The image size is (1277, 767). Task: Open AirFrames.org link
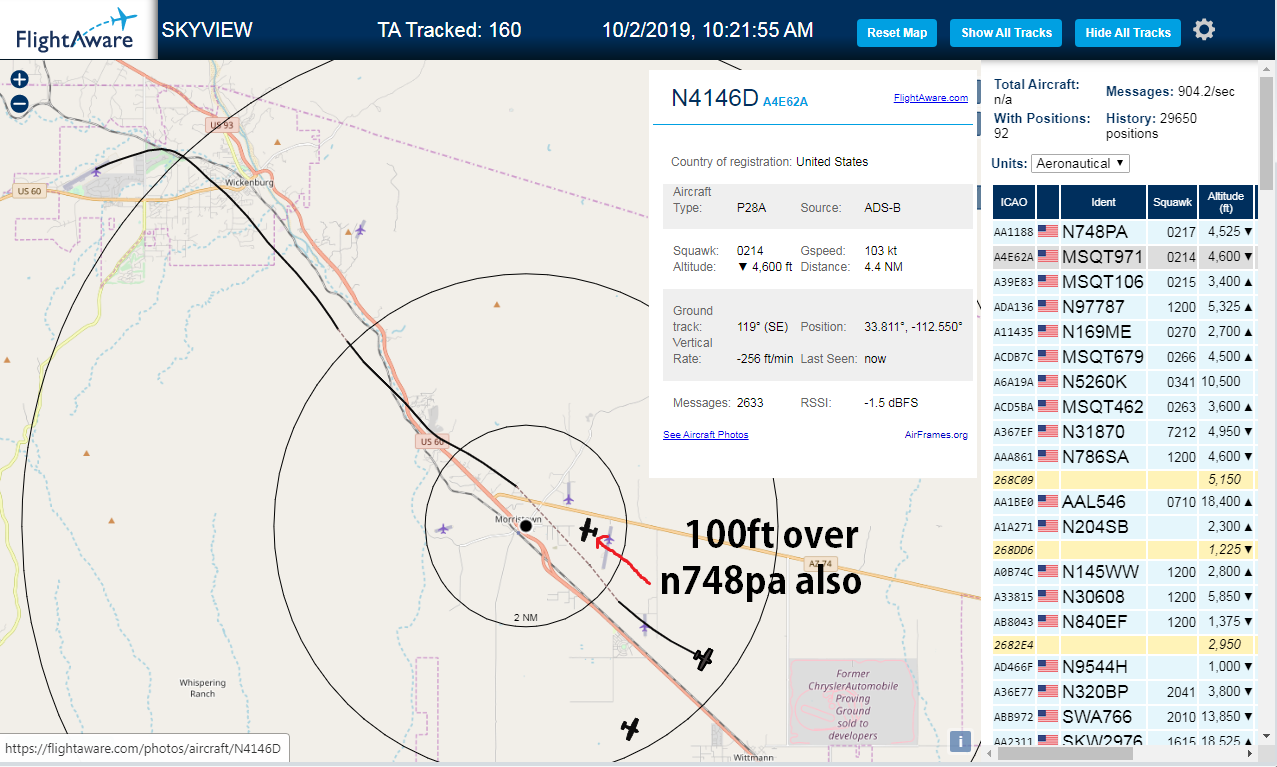click(x=936, y=435)
